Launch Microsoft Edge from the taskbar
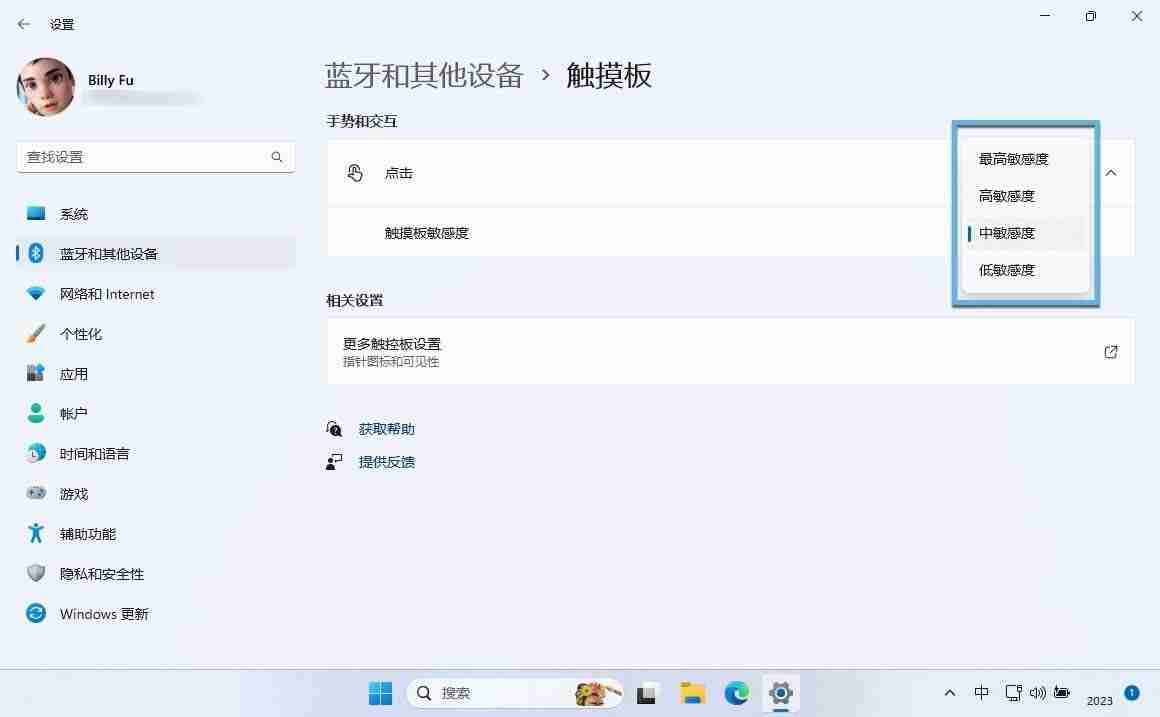This screenshot has height=717, width=1160. [736, 692]
